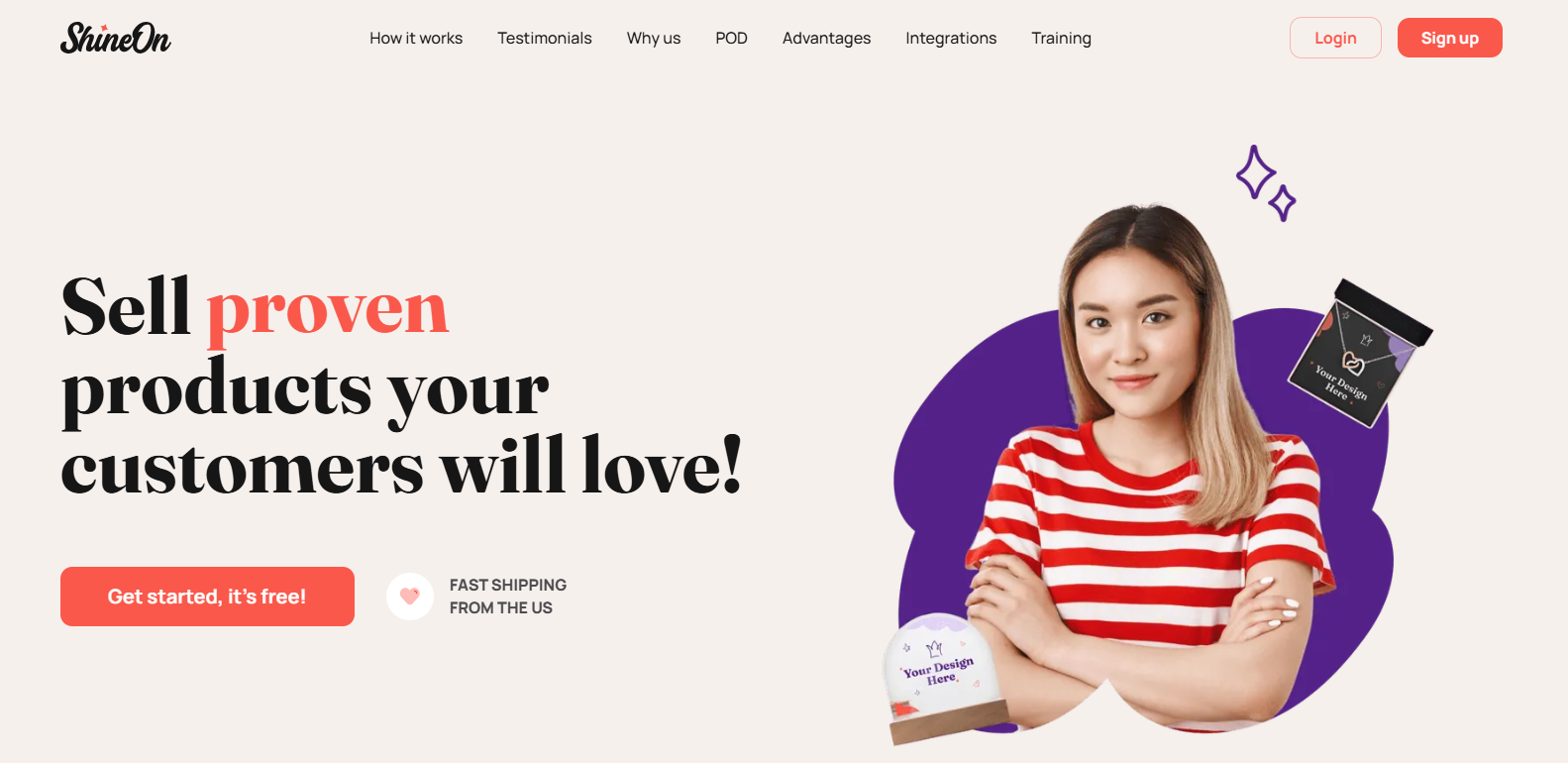
Task: Open the Integrations page link
Action: (x=951, y=38)
